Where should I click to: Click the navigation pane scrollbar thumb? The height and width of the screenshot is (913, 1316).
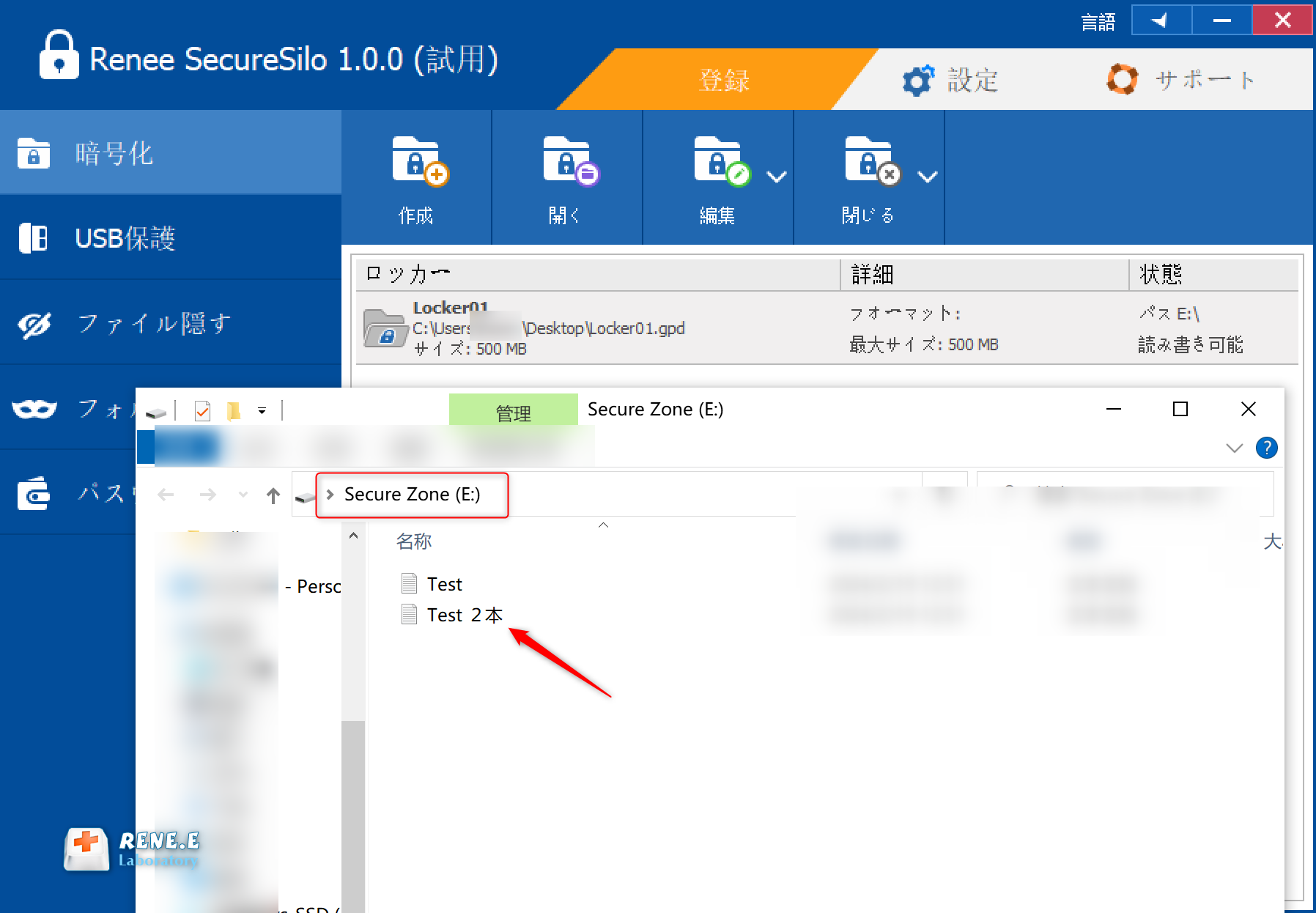(x=353, y=816)
